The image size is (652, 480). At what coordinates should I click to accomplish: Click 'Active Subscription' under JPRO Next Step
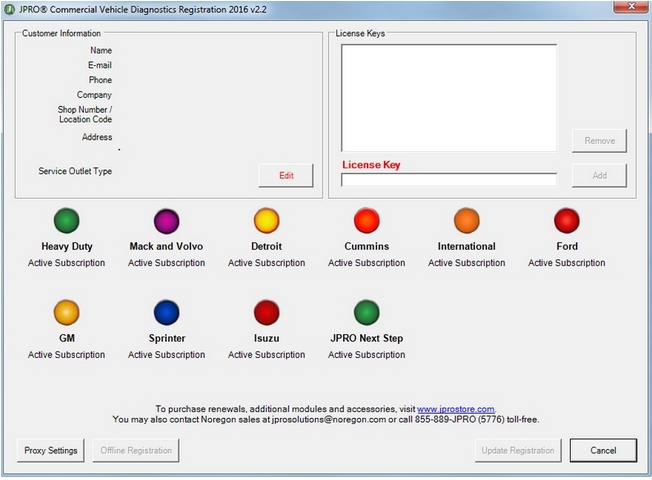click(367, 355)
